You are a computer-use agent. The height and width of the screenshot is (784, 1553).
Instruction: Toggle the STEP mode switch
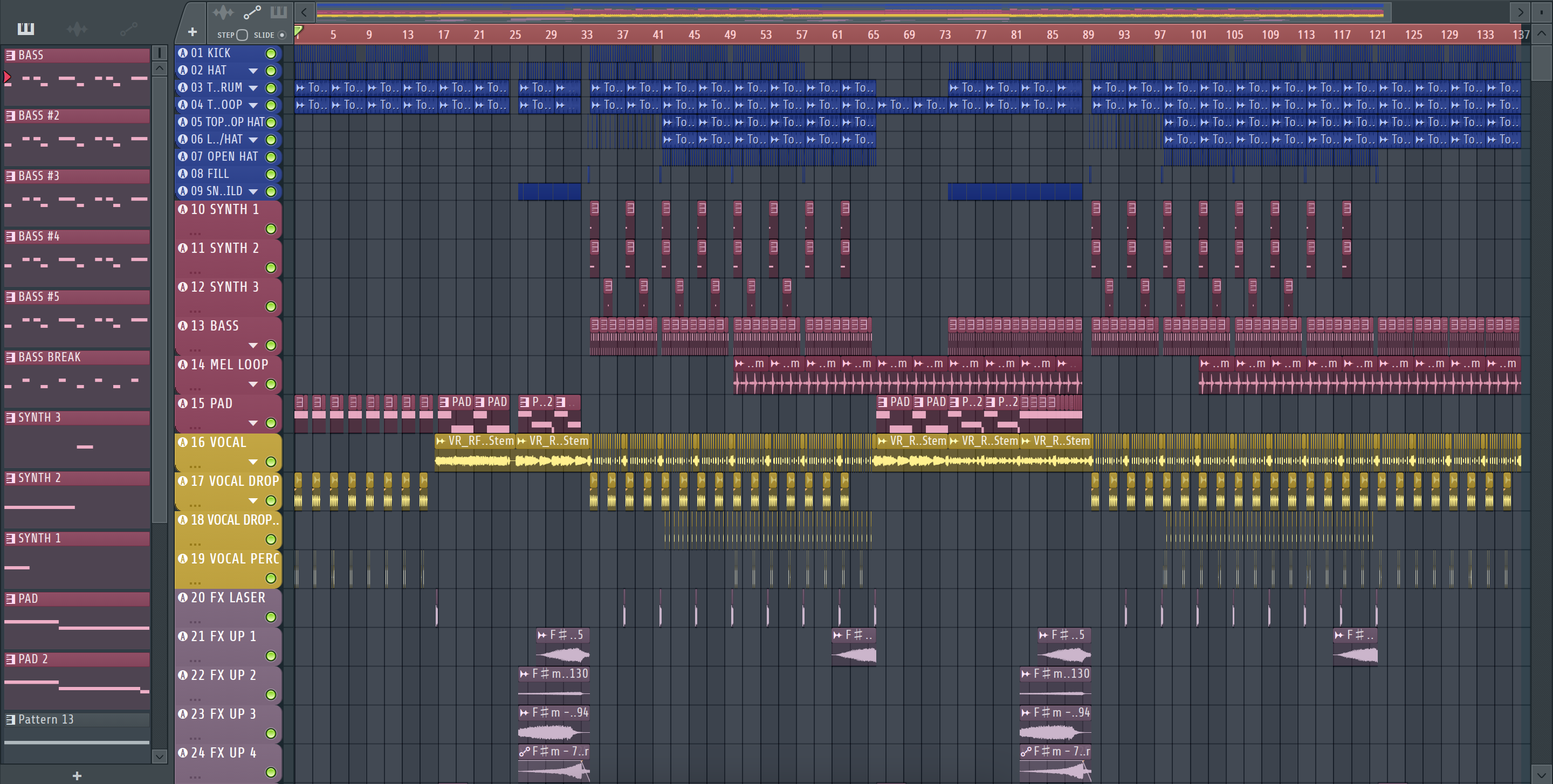[x=242, y=35]
